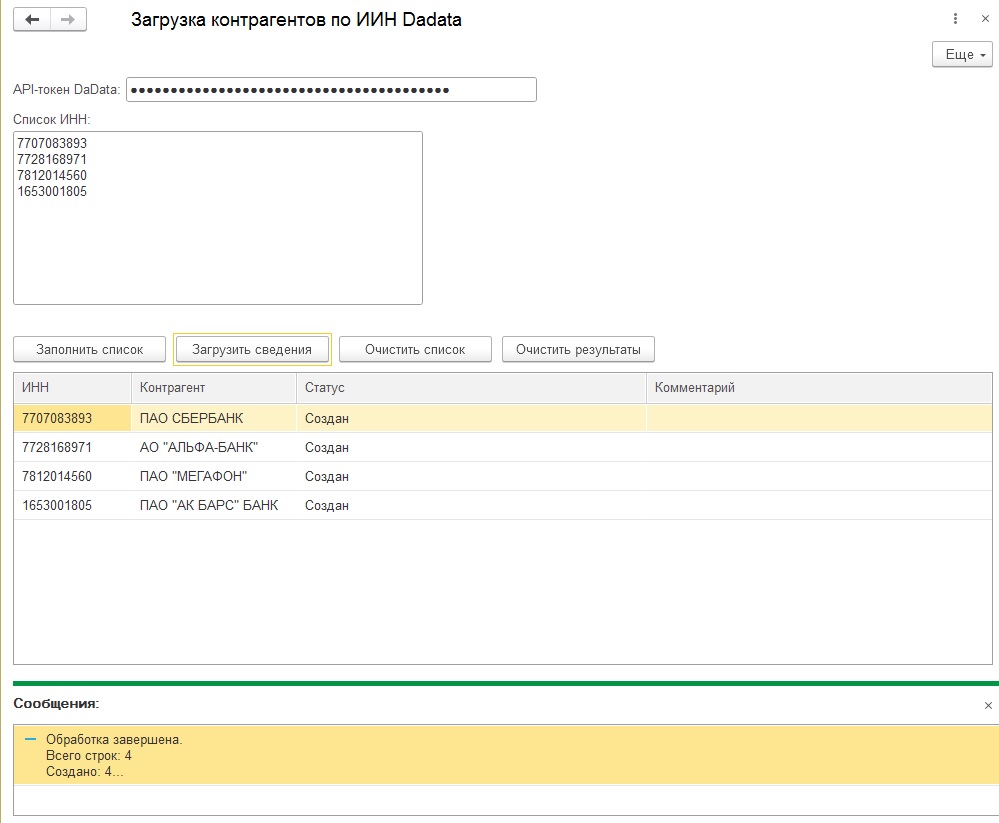
Task: Click the Создано: 4... line
Action: [x=85, y=771]
